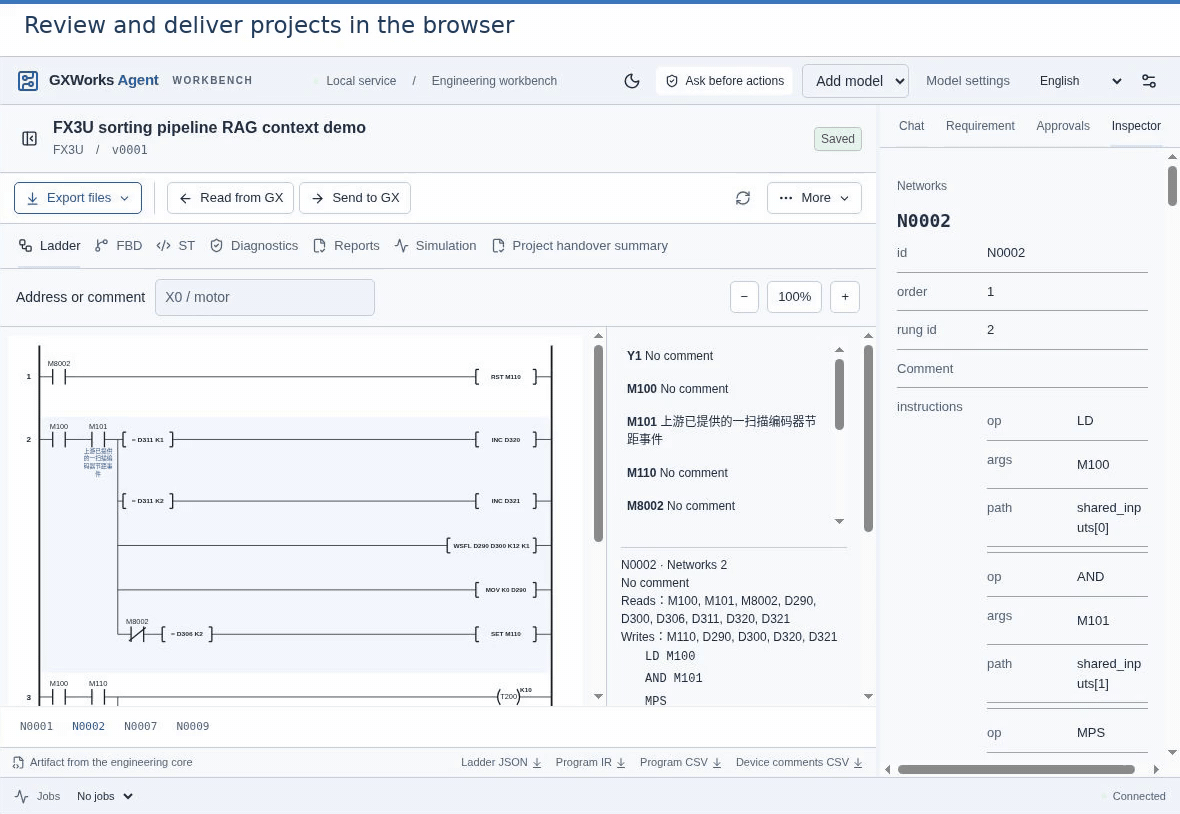This screenshot has height=814, width=1180.
Task: Click the artifact file icon in footer
Action: click(x=19, y=762)
